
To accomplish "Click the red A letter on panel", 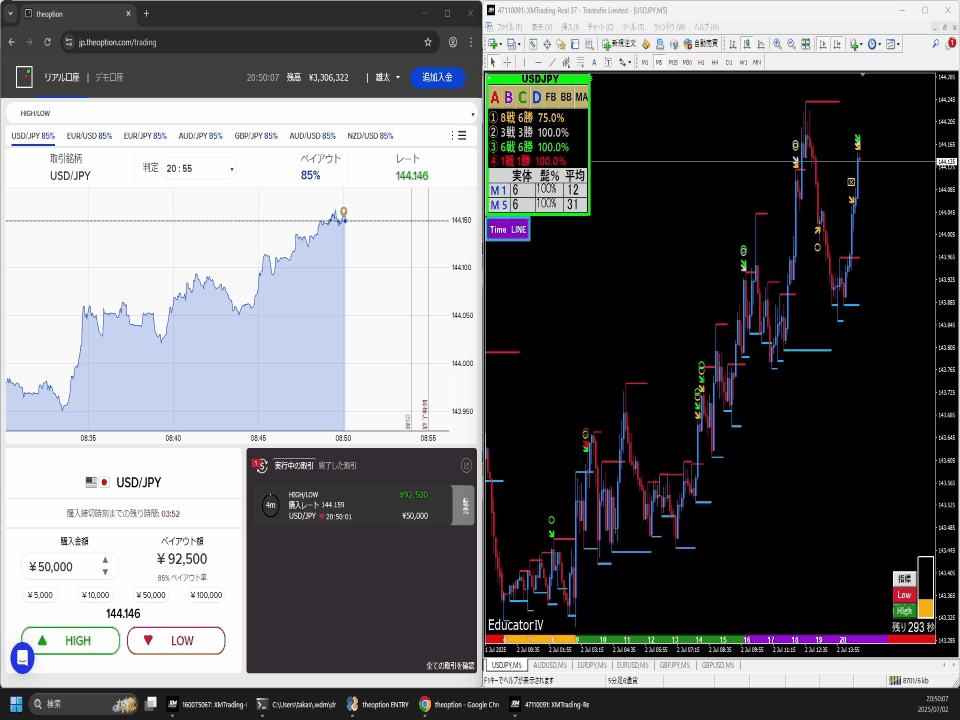I will click(x=495, y=97).
